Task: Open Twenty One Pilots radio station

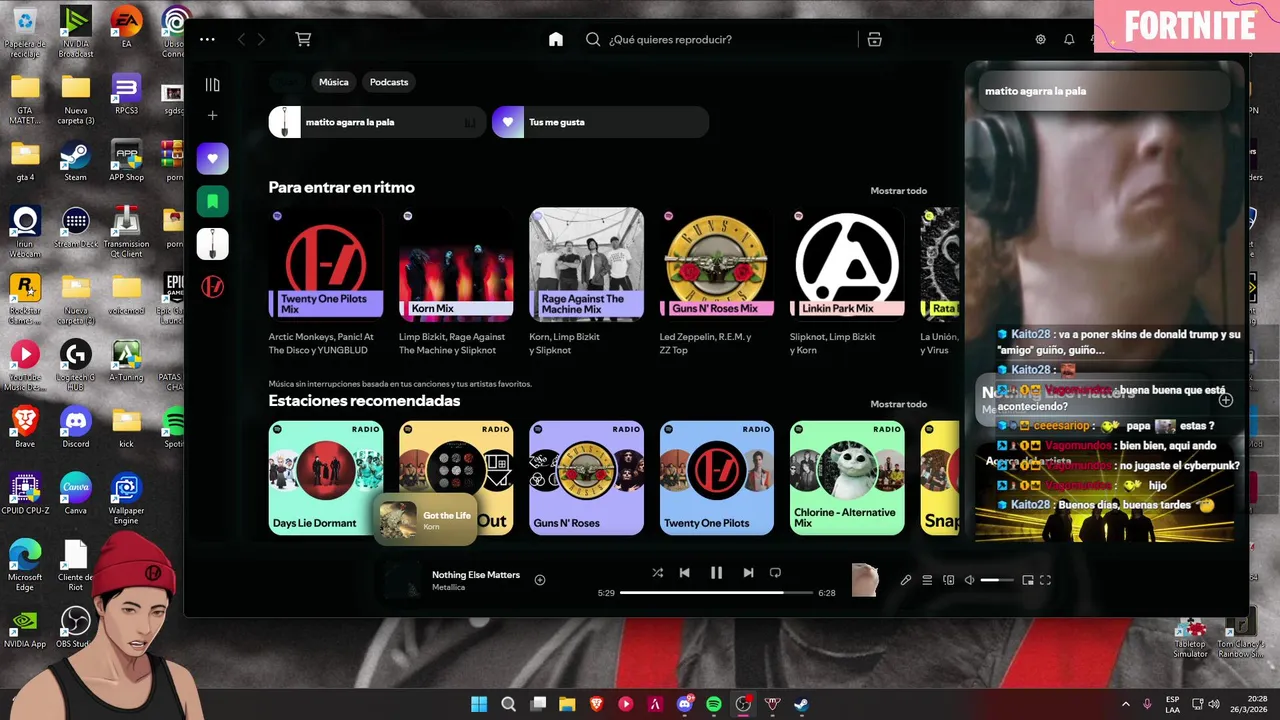Action: click(x=717, y=478)
